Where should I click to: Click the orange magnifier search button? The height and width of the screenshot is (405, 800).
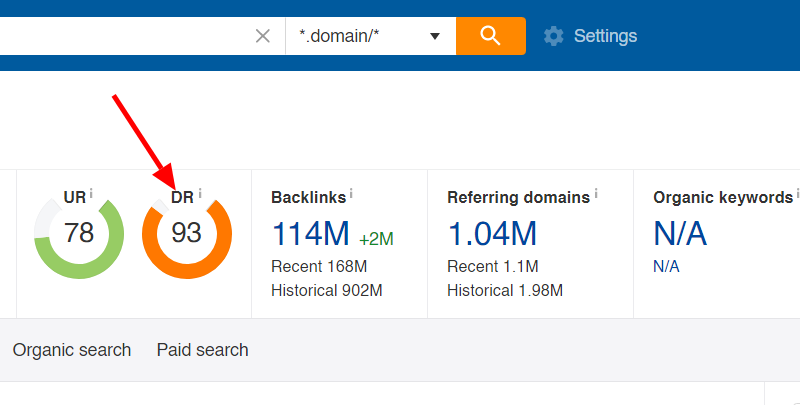pyautogui.click(x=490, y=36)
